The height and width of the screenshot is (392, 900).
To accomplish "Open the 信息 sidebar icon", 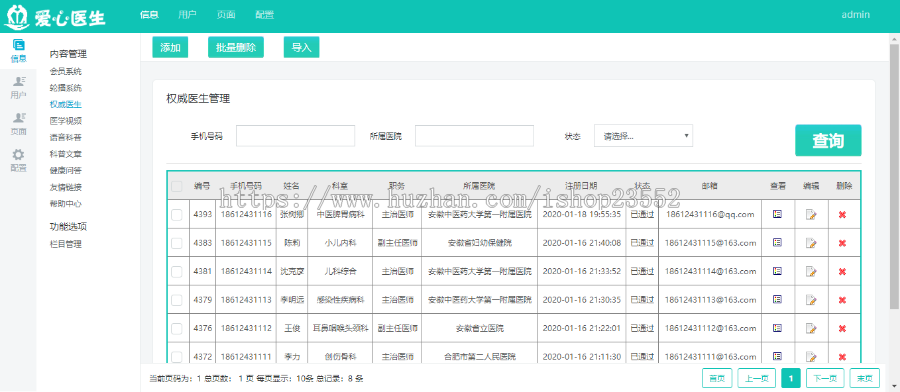I will pos(18,51).
